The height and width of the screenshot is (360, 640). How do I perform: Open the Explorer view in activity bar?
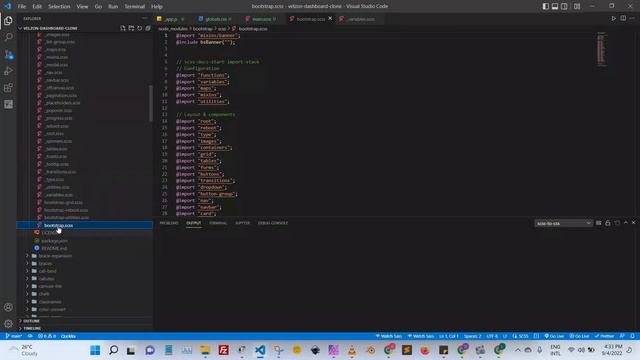tap(8, 21)
